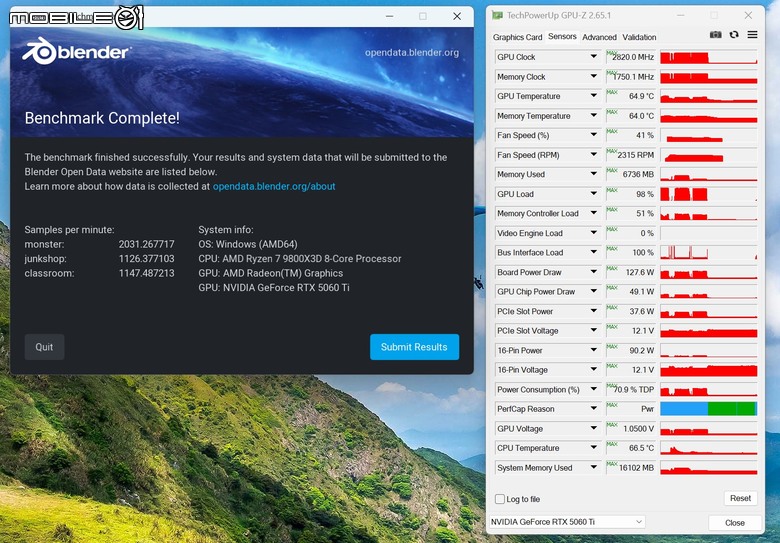Open the Bus Interface Load dropdown

click(593, 253)
